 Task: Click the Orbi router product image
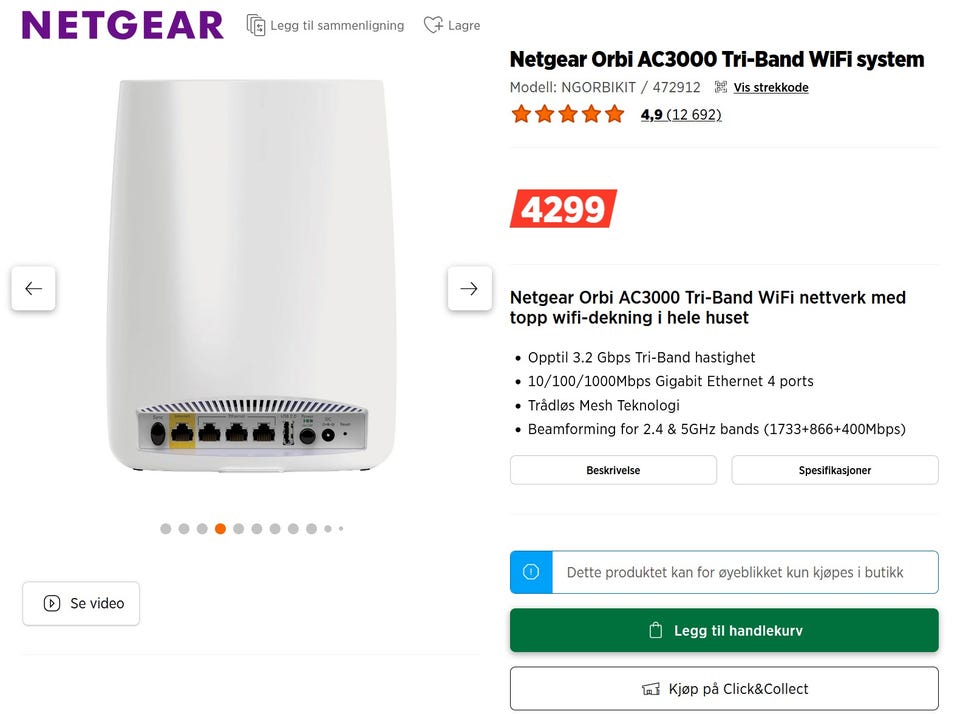point(252,276)
